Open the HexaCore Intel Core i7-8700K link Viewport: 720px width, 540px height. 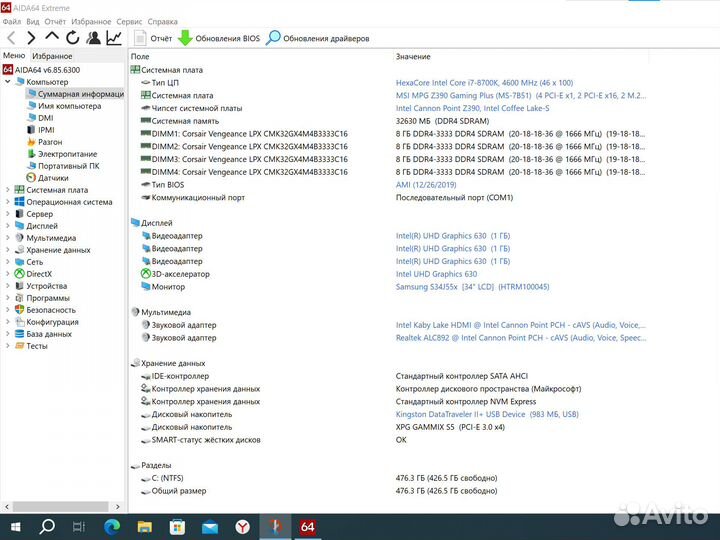click(x=484, y=83)
